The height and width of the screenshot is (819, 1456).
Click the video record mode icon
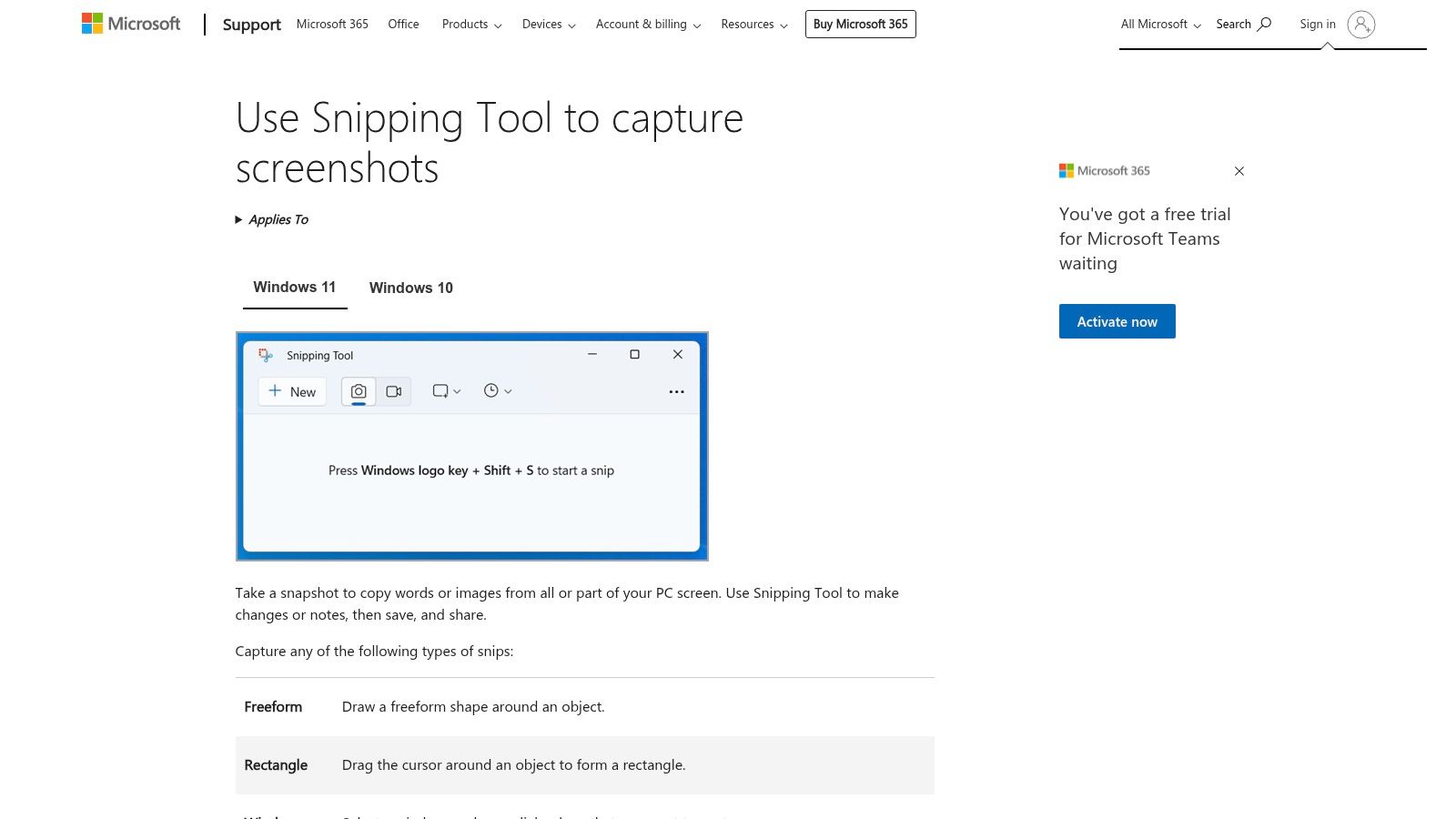pyautogui.click(x=394, y=391)
